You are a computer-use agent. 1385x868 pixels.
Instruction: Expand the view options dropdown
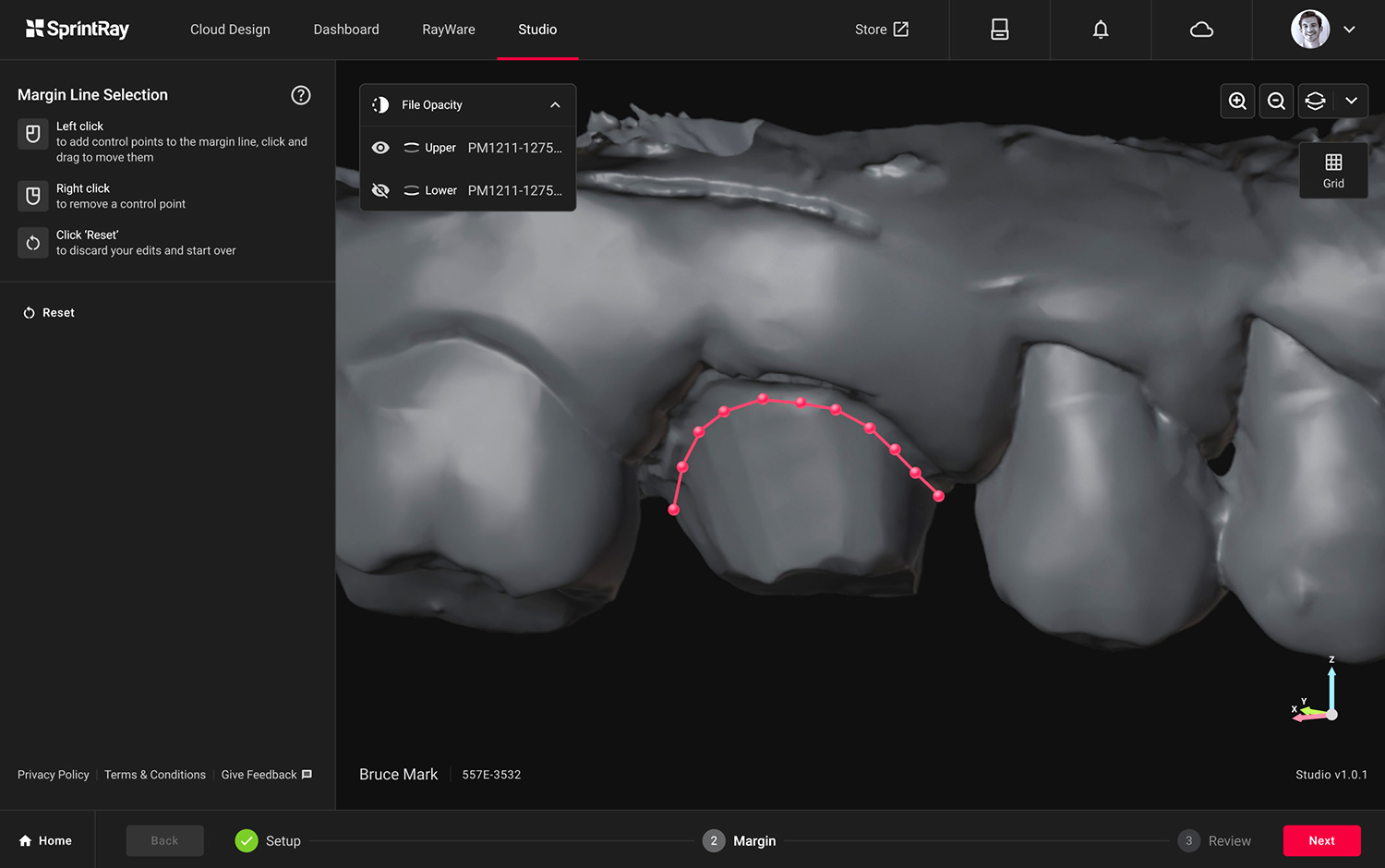(x=1351, y=101)
